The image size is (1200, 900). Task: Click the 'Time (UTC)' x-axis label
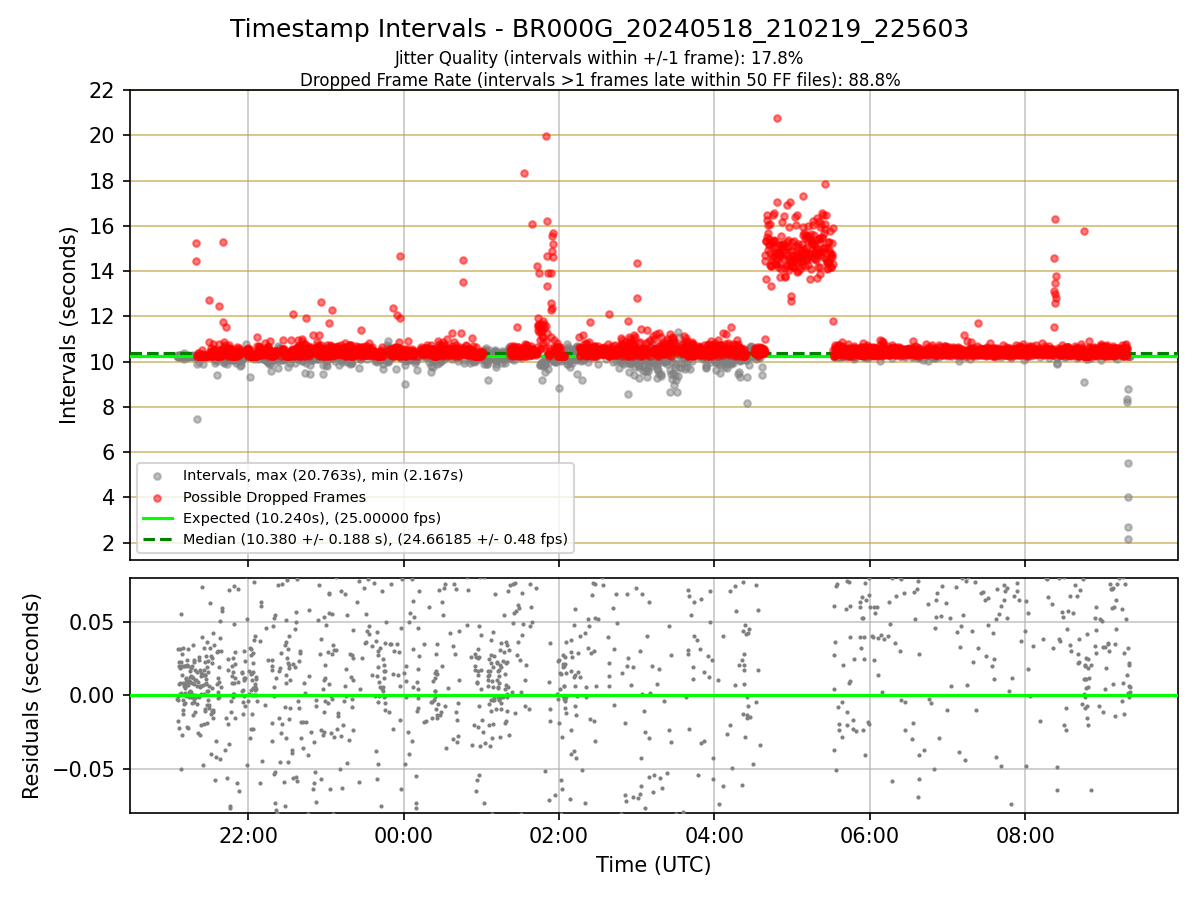point(654,865)
